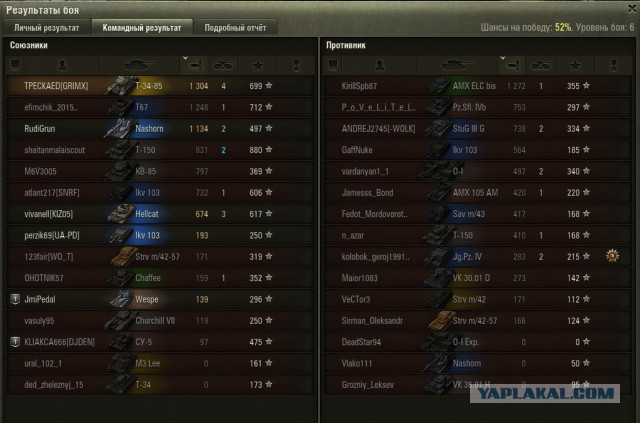Select enemy player vardanyan1_1

tap(365, 171)
